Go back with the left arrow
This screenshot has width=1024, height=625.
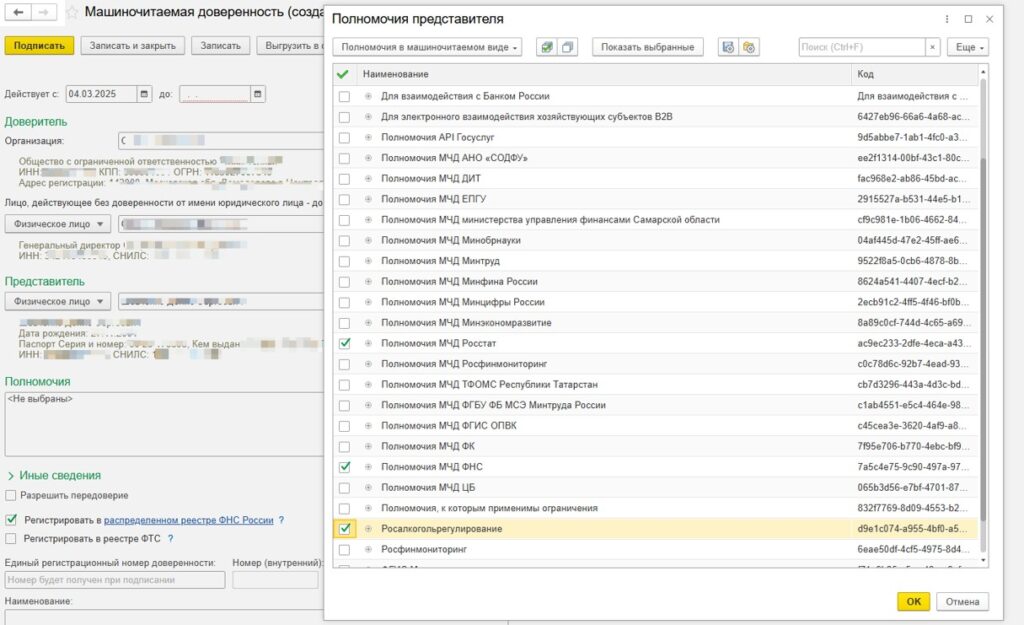(18, 12)
